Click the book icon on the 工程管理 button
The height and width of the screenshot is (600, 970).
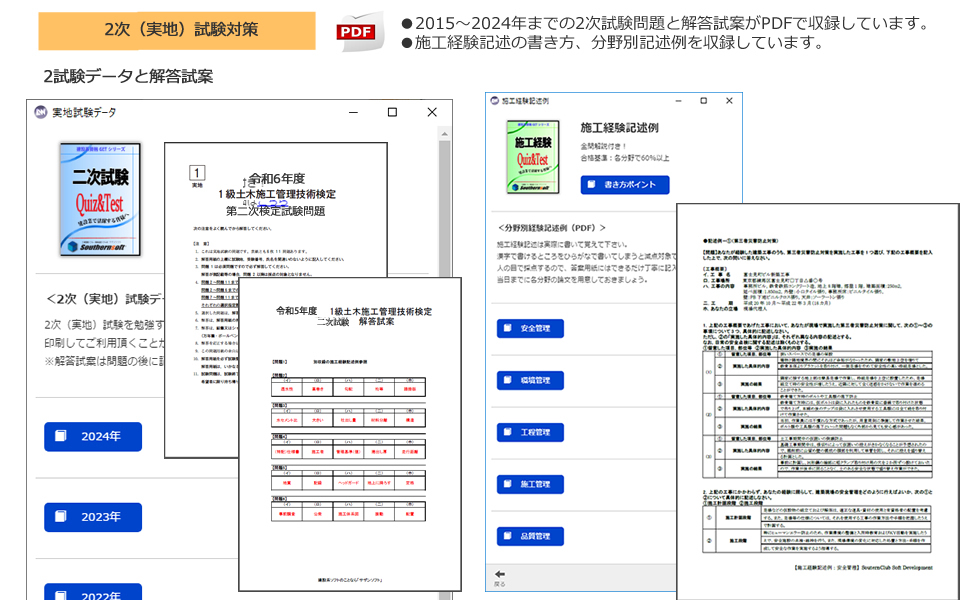508,432
